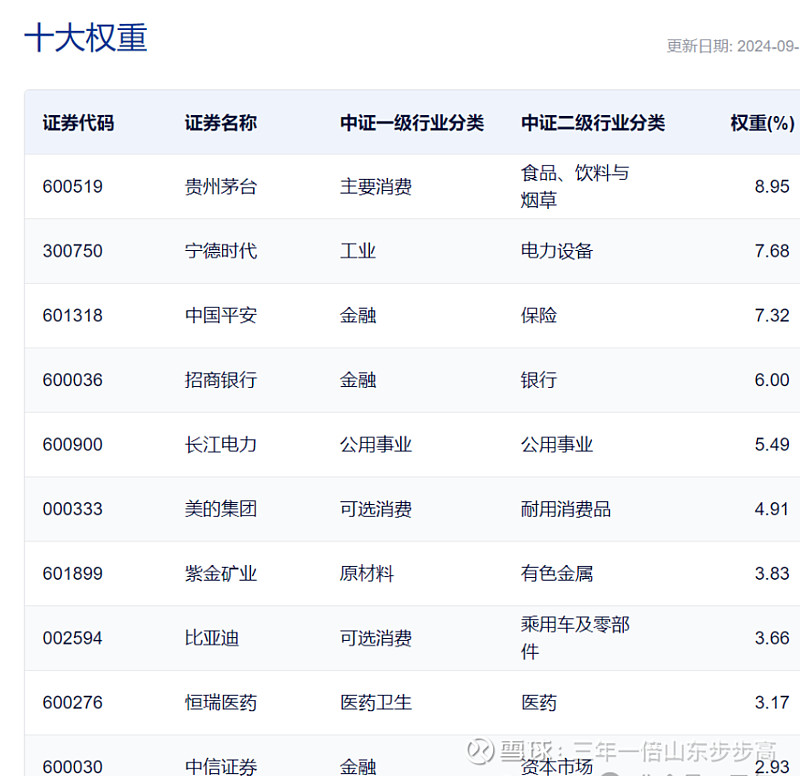800x776 pixels.
Task: Click the weight value 3.17
Action: coord(772,703)
